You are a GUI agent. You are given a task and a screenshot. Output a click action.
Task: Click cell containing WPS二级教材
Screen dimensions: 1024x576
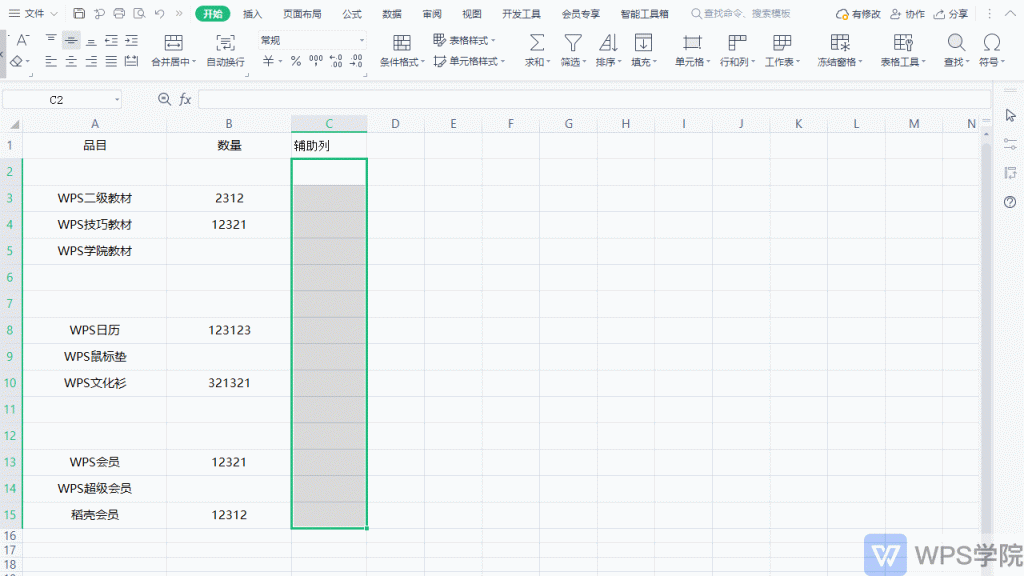pyautogui.click(x=95, y=198)
